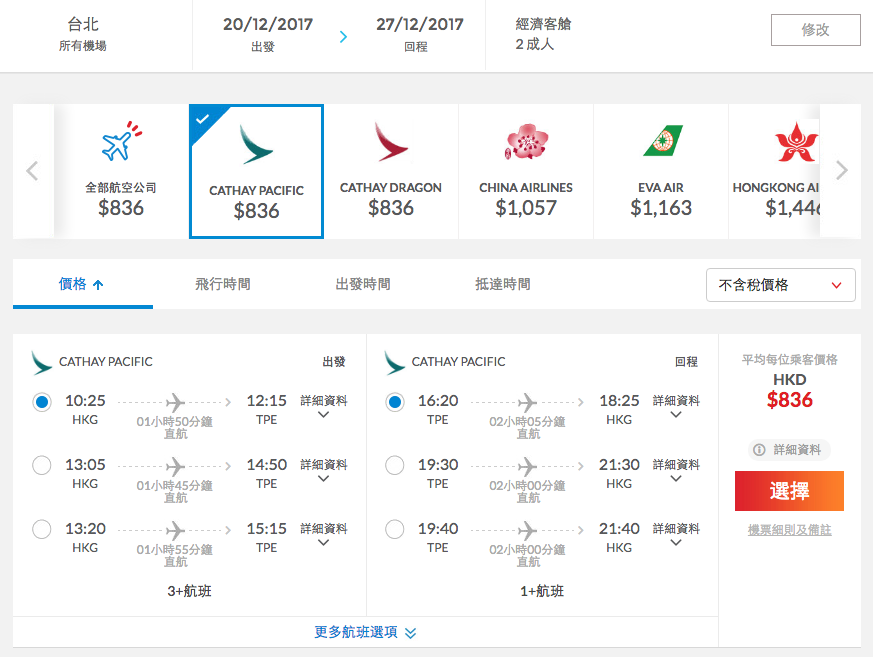This screenshot has width=873, height=657.
Task: Click the info icon beside 詳細資料 under price
Action: pos(759,449)
